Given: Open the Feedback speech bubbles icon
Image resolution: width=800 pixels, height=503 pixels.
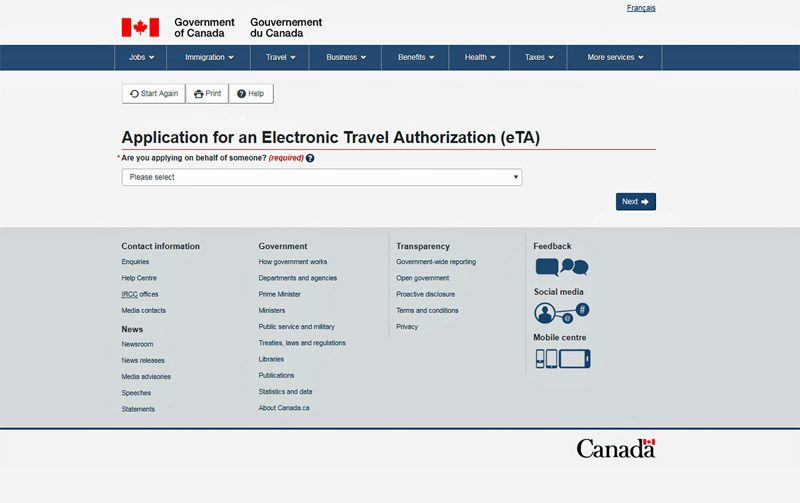Looking at the screenshot, I should tap(561, 267).
